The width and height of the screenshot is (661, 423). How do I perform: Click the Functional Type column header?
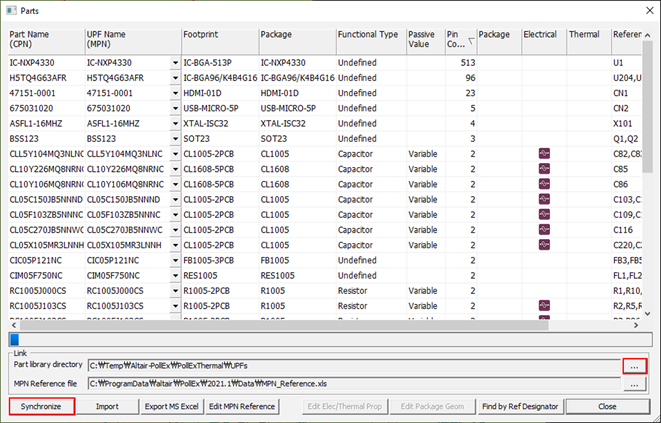click(368, 34)
